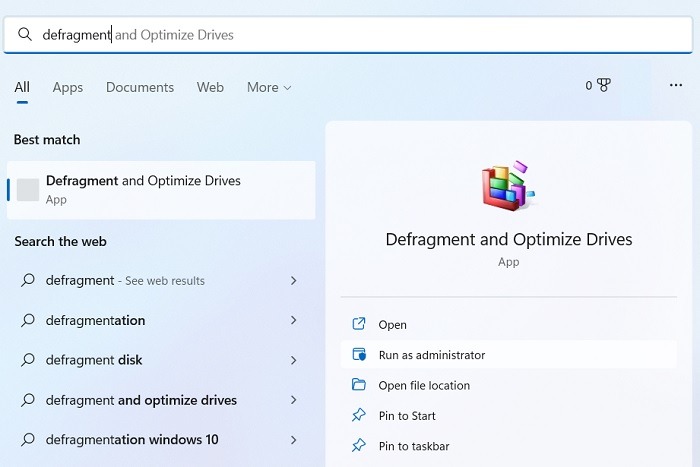Choose 'defragment - See web results' suggestion
This screenshot has width=700, height=467.
161,280
